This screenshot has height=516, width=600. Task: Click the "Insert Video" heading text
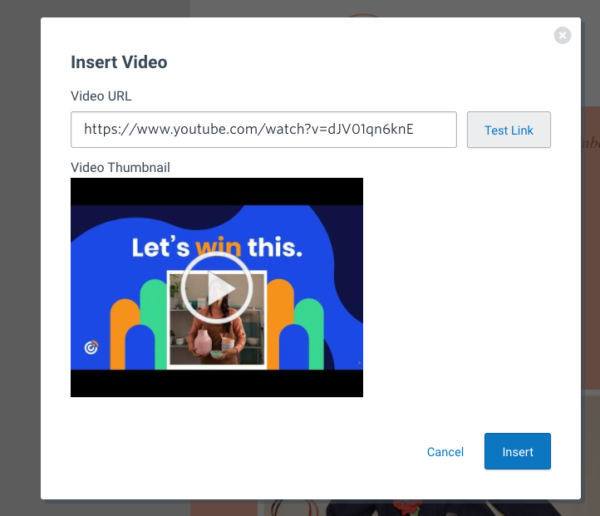coord(119,62)
